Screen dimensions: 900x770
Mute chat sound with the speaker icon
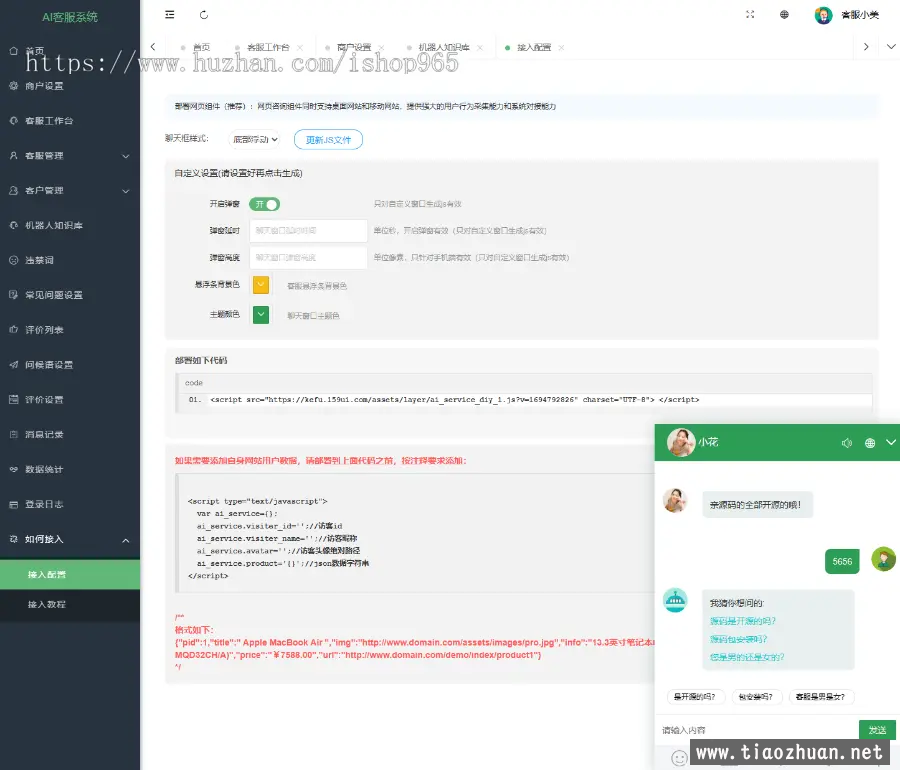(847, 443)
